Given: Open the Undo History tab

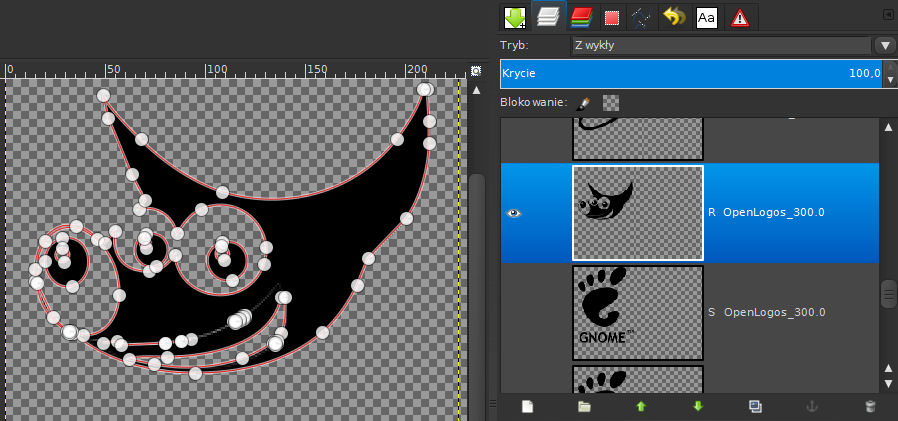Looking at the screenshot, I should click(x=674, y=18).
